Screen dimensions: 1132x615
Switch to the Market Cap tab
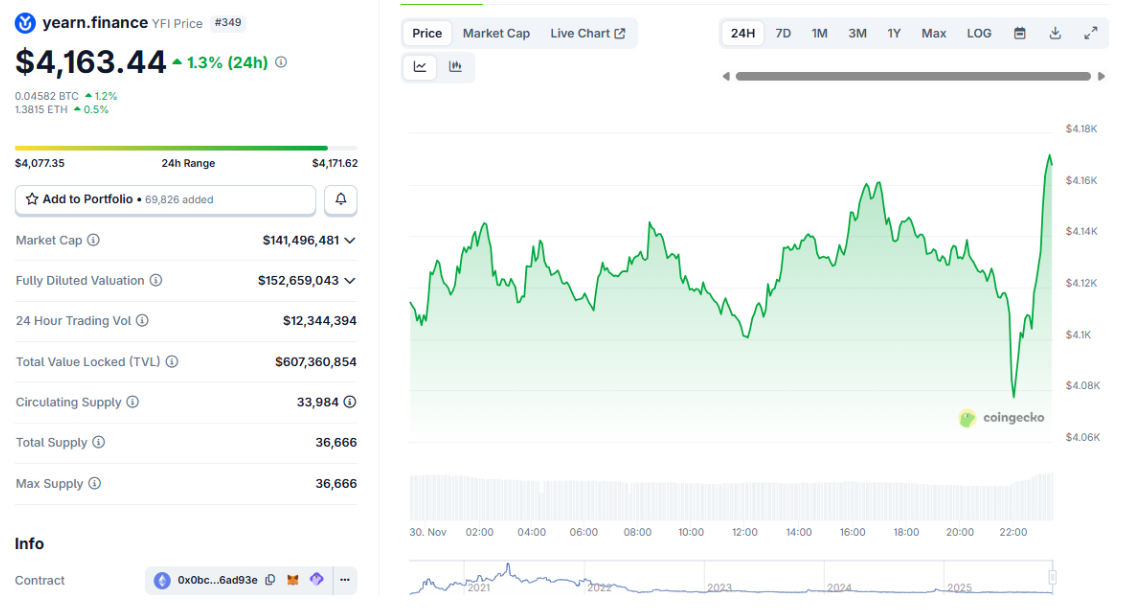click(496, 33)
